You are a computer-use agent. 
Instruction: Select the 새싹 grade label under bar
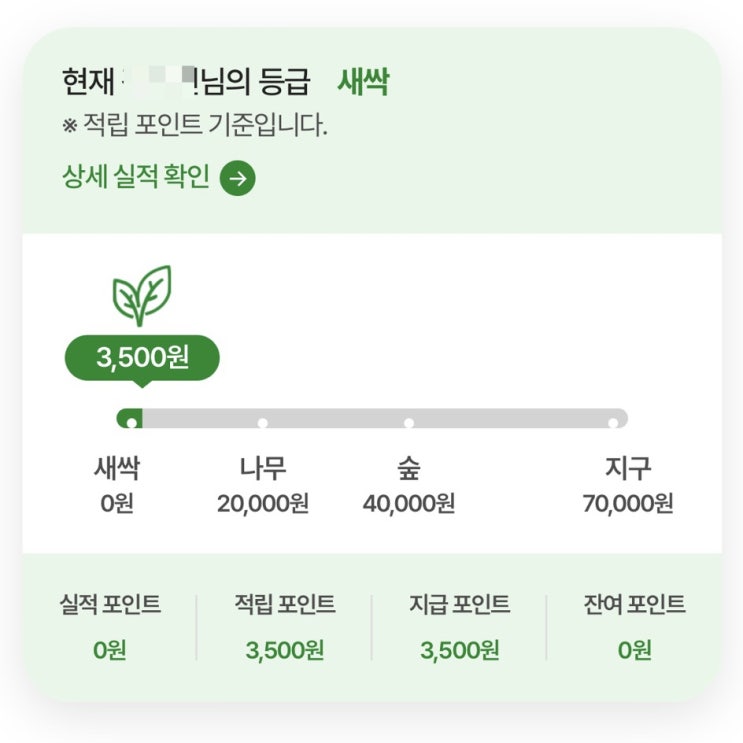point(117,467)
